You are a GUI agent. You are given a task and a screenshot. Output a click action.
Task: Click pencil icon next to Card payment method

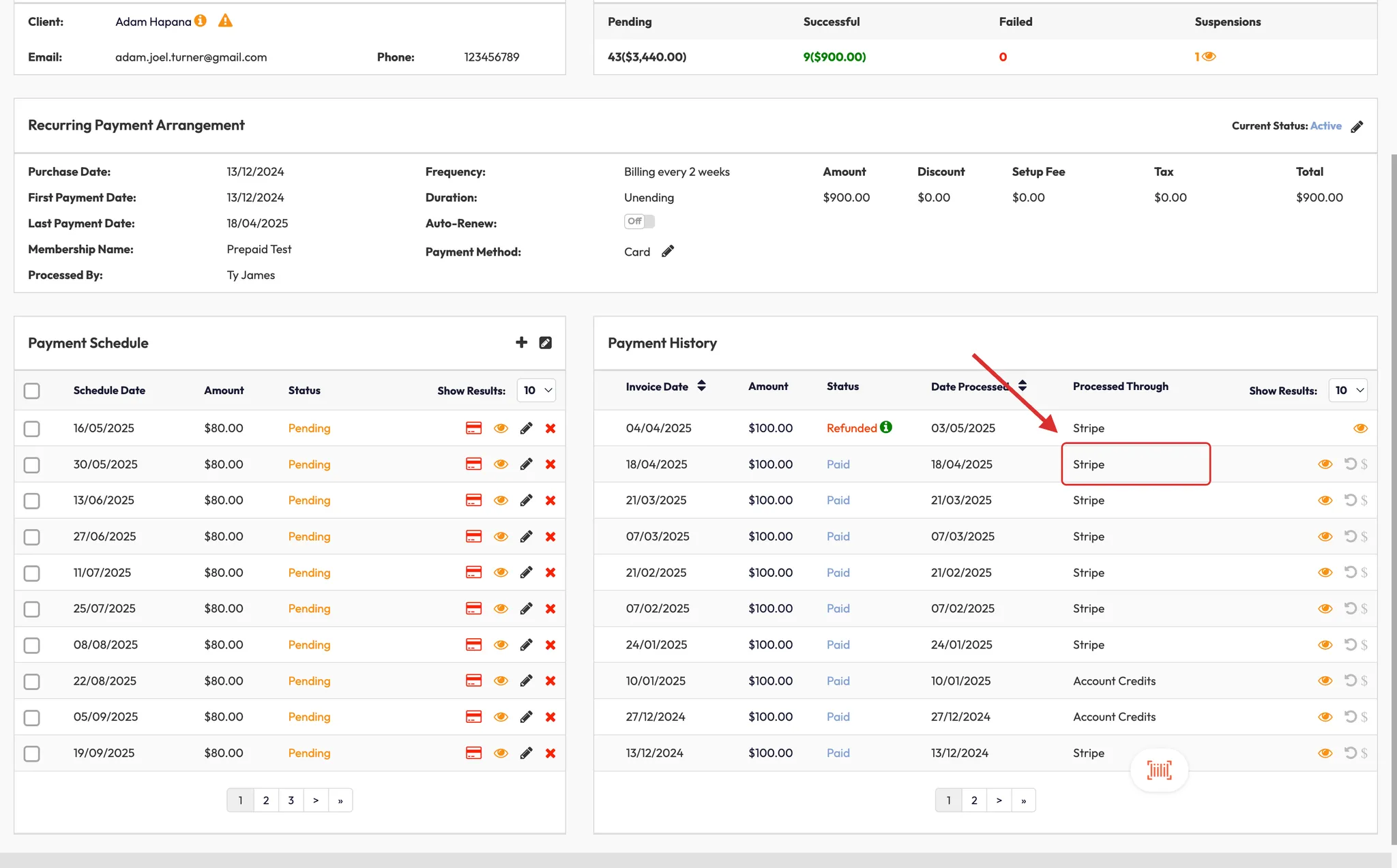click(x=668, y=252)
